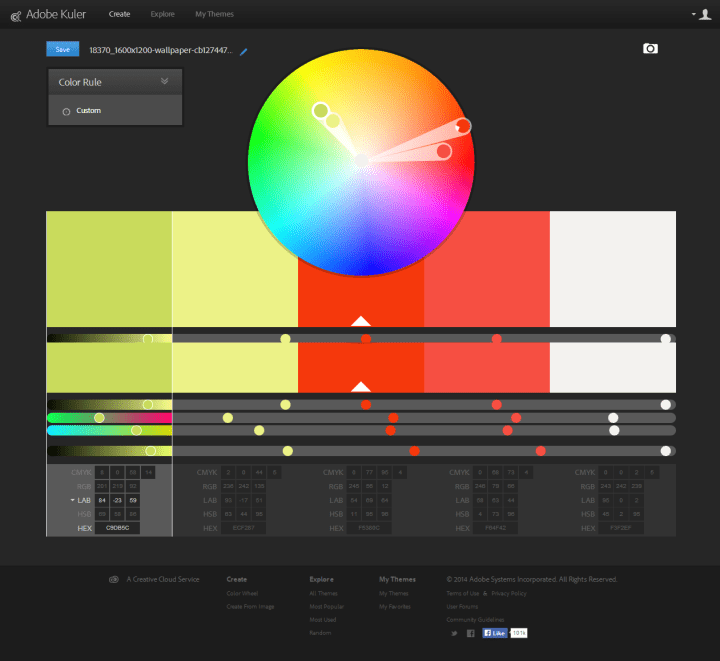Screen dimensions: 720x661
Task: Open the All Themes footer link
Action: [323, 594]
